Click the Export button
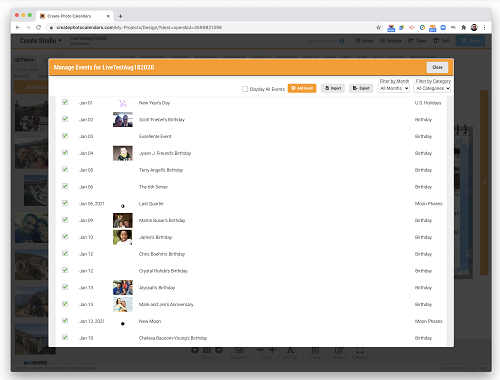This screenshot has width=500, height=380. click(361, 88)
